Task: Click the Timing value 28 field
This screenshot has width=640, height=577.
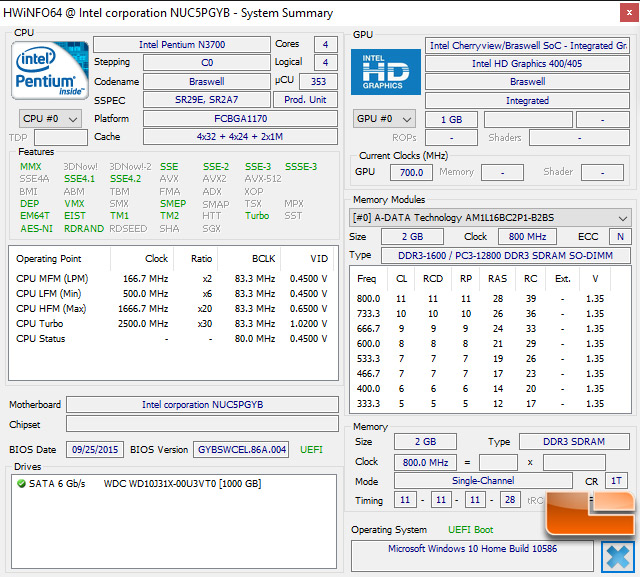Action: coord(510,500)
